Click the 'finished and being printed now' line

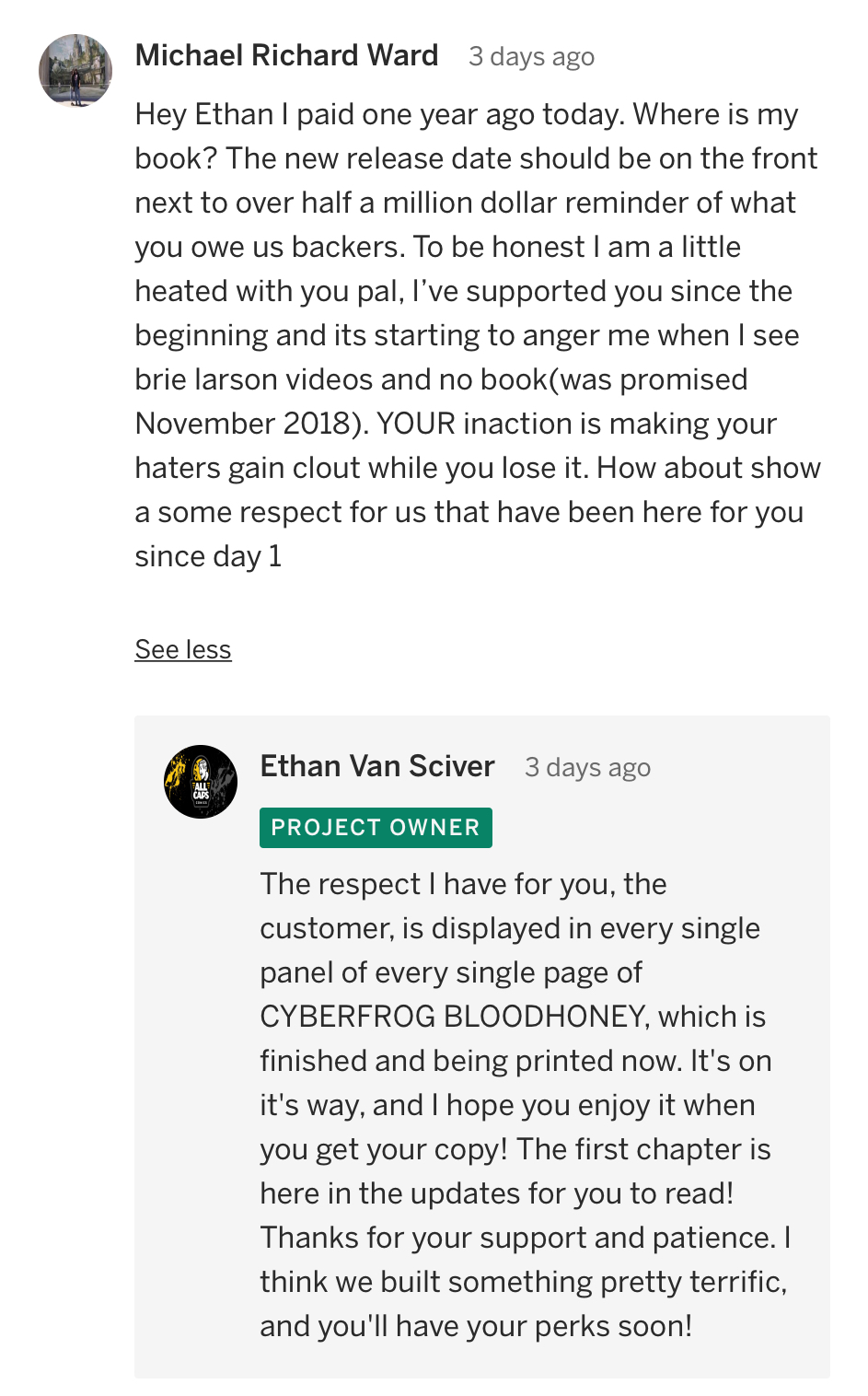point(472,1061)
